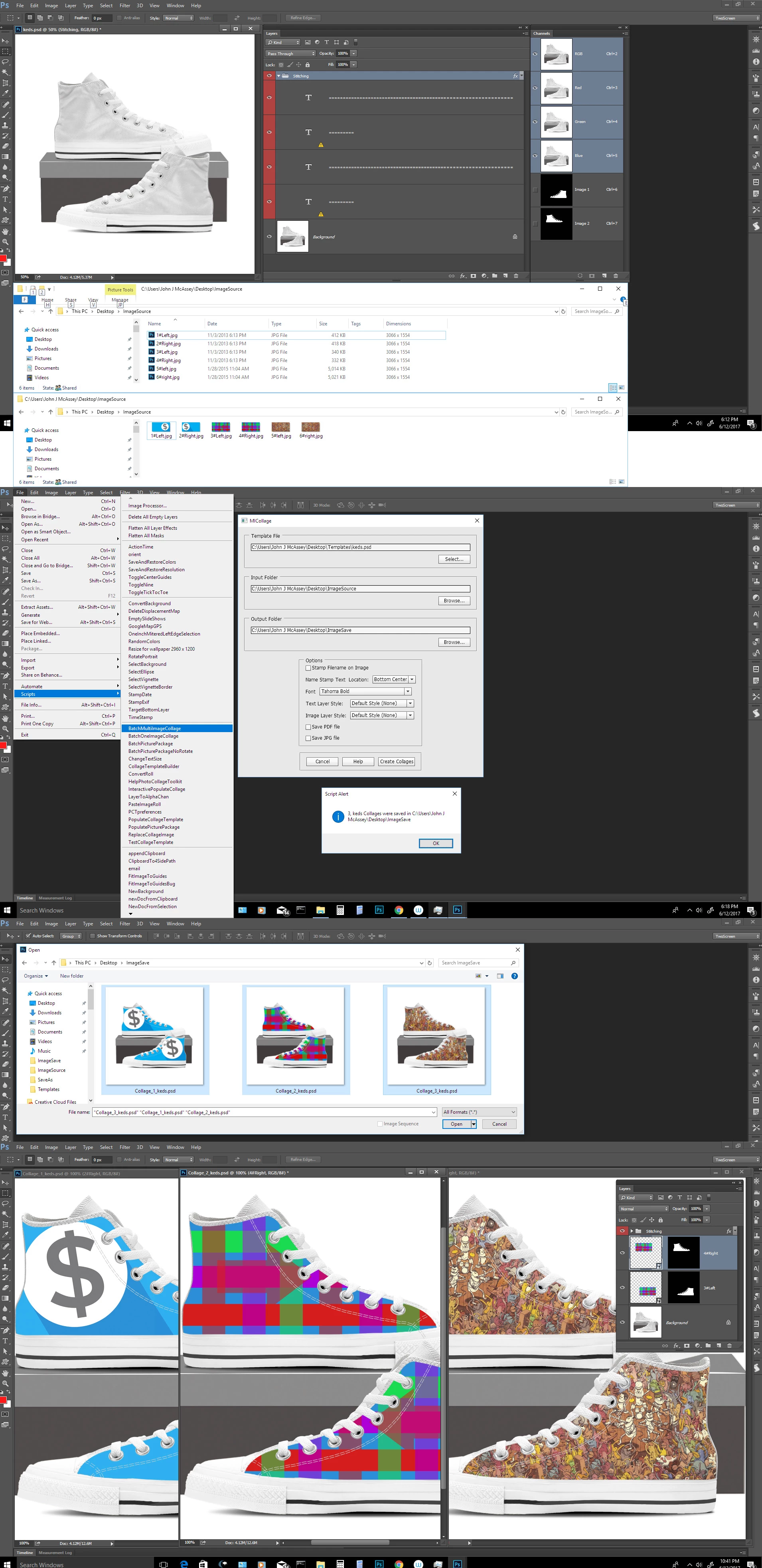Open Calculator from the 6:18 PM taskbar

(x=340, y=910)
